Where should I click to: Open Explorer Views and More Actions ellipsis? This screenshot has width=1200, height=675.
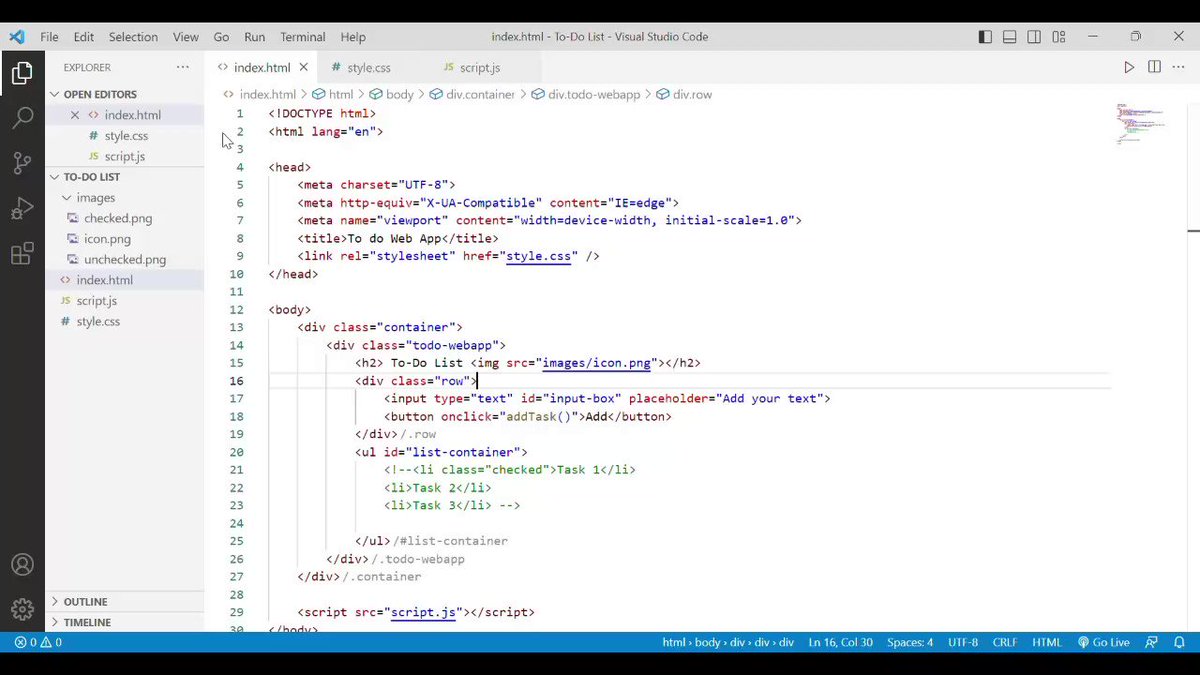point(182,67)
